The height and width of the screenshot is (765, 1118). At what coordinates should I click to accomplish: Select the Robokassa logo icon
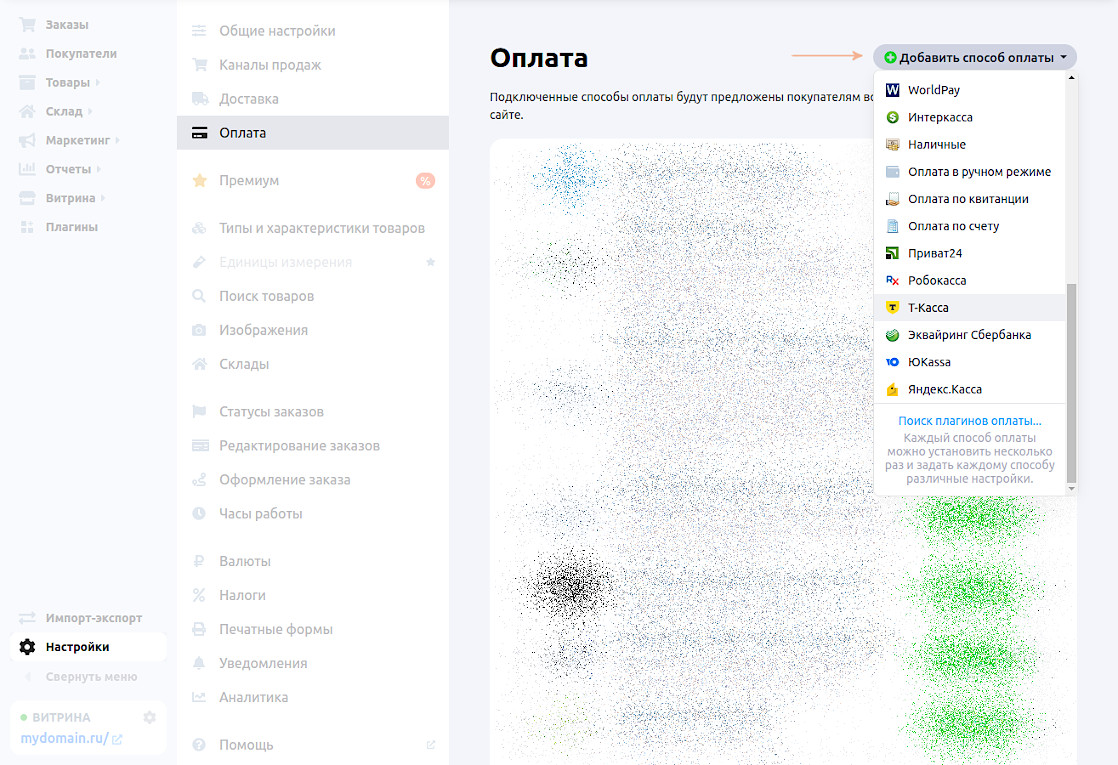coord(893,281)
